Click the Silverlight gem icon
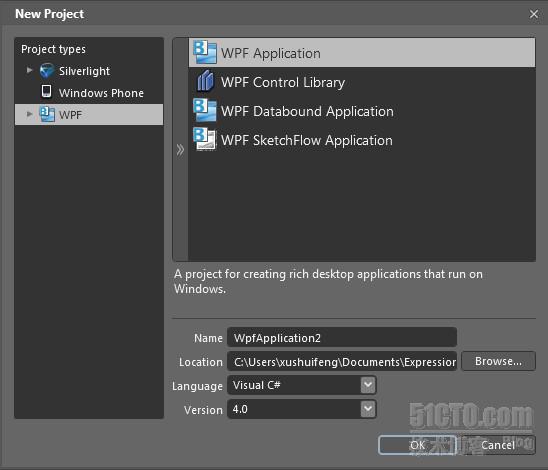Image resolution: width=548 pixels, height=470 pixels. pos(46,71)
